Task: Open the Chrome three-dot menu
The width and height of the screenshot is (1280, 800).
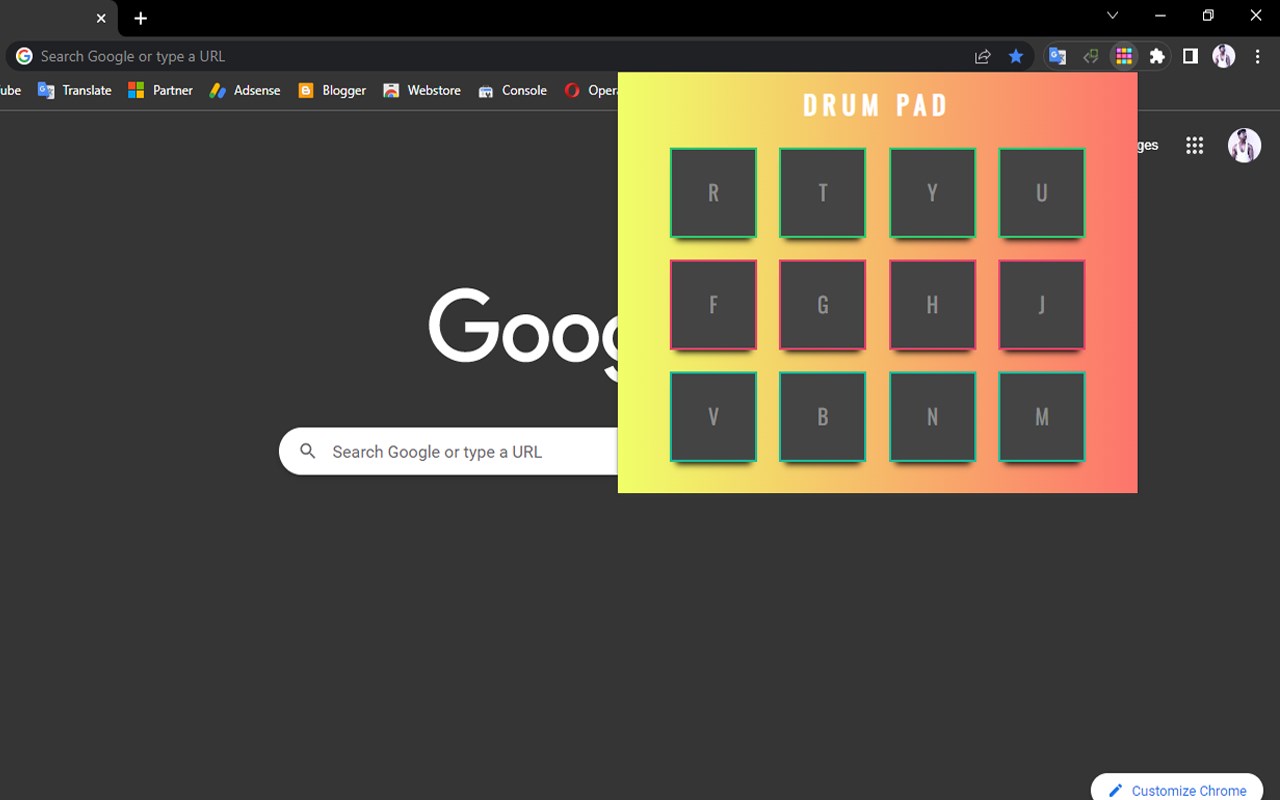Action: (1257, 56)
